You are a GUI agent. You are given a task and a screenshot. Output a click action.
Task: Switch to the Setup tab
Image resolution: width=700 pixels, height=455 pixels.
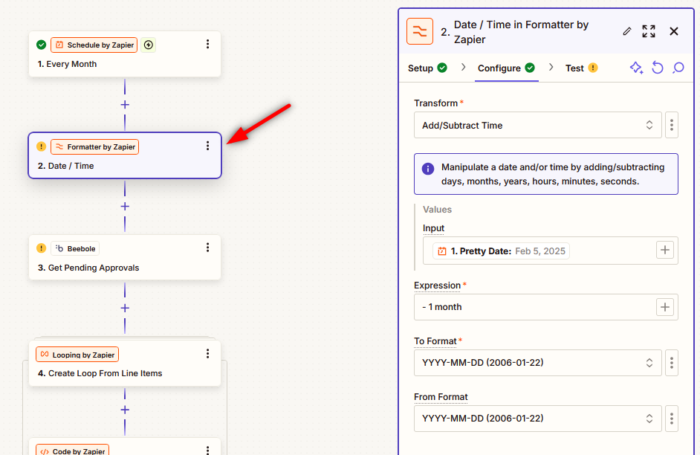click(427, 68)
